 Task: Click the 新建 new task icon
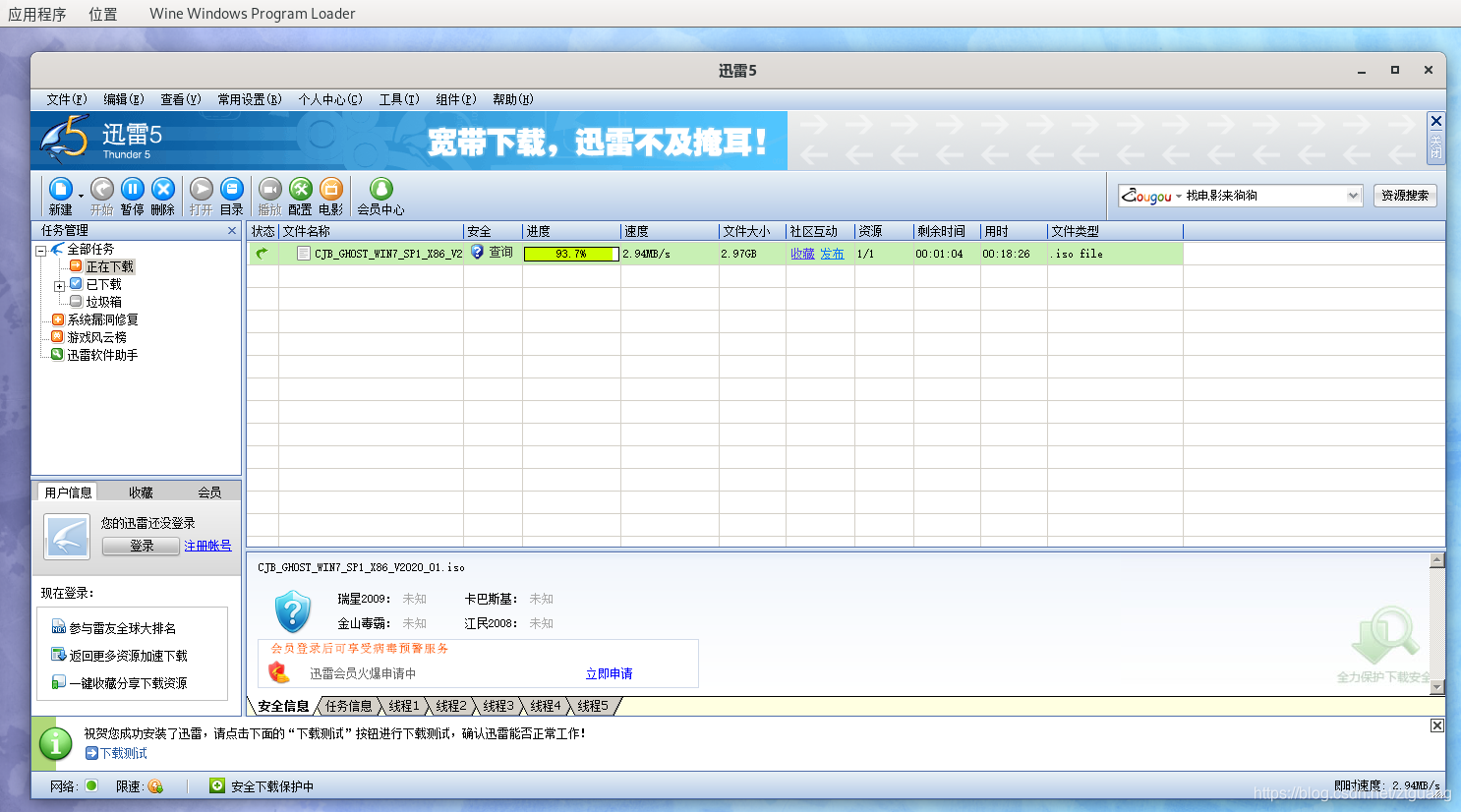[61, 189]
